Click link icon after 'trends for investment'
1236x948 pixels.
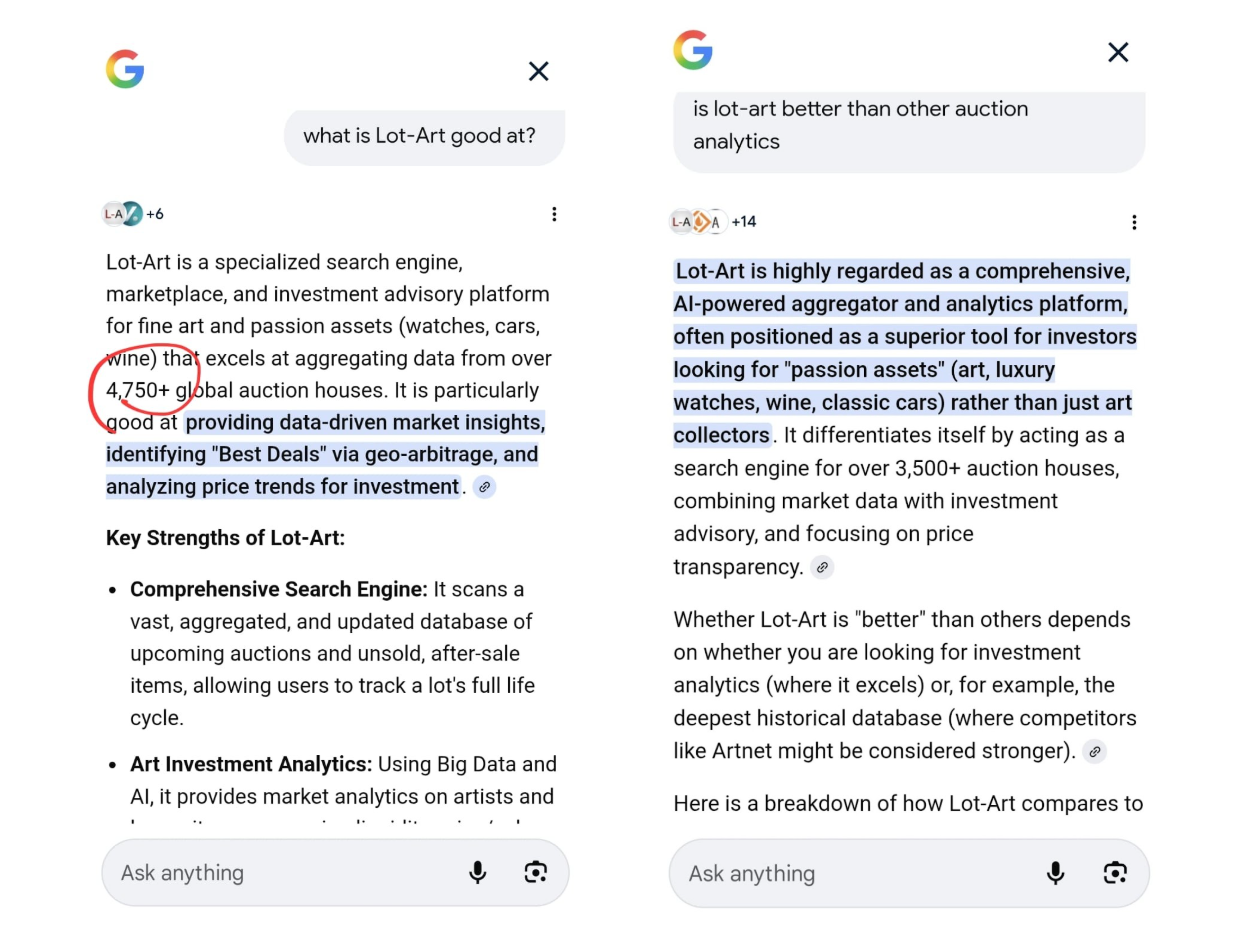coord(484,487)
